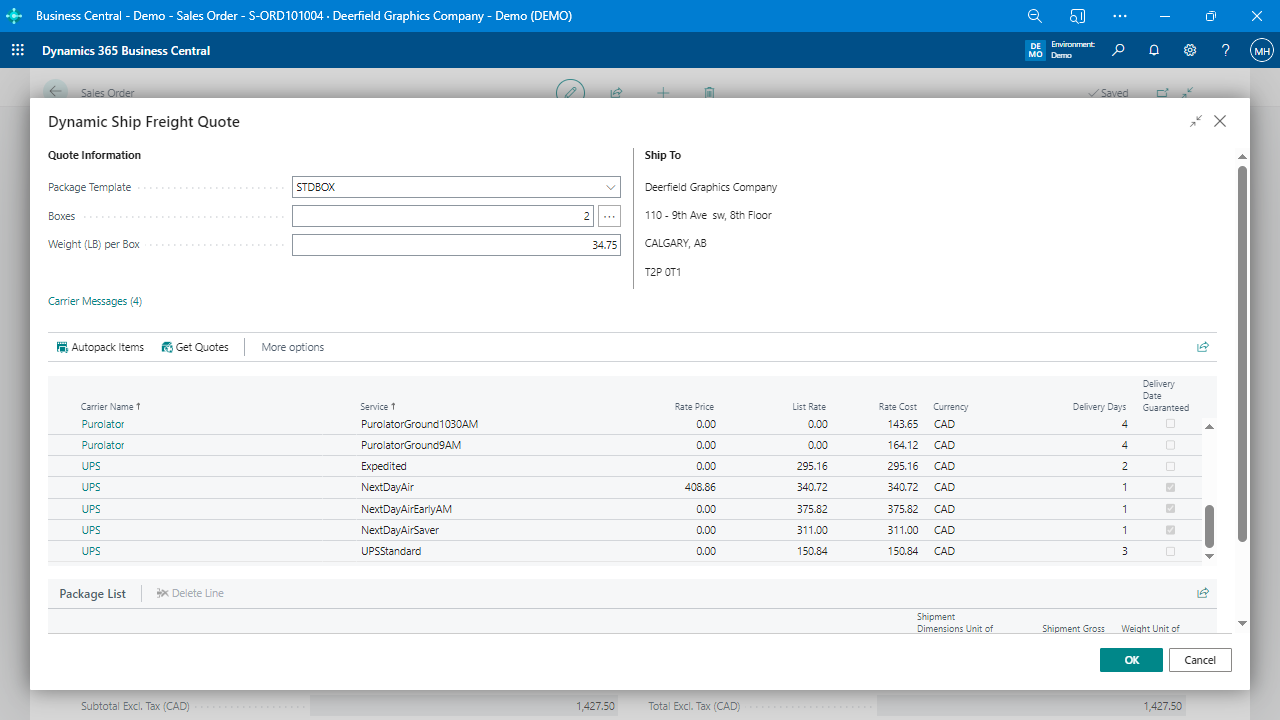Screen dimensions: 1280x720
Task: Toggle Delivery Date Guaranteed for NextDayAir
Action: [1170, 487]
